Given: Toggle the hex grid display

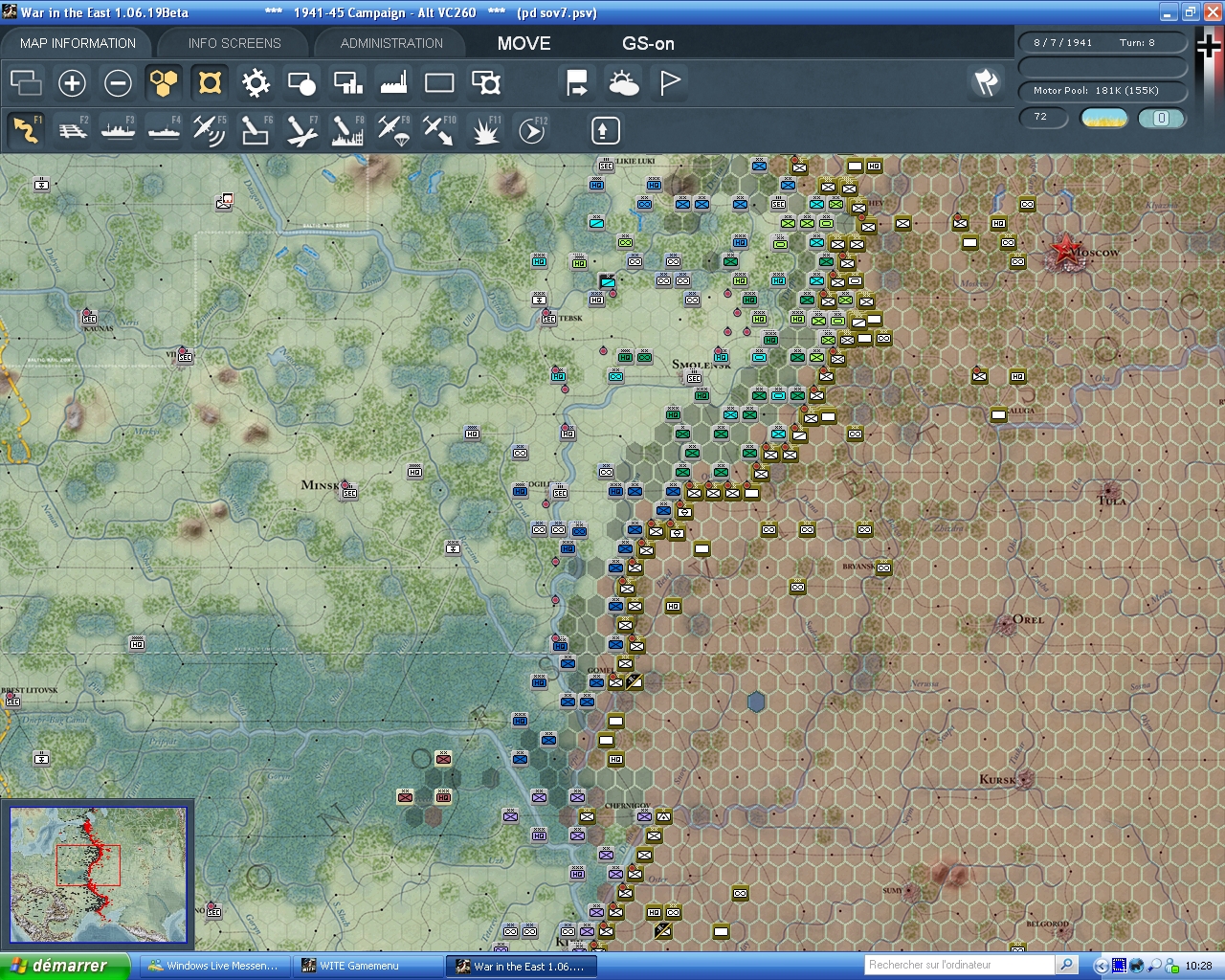Looking at the screenshot, I should tap(164, 83).
